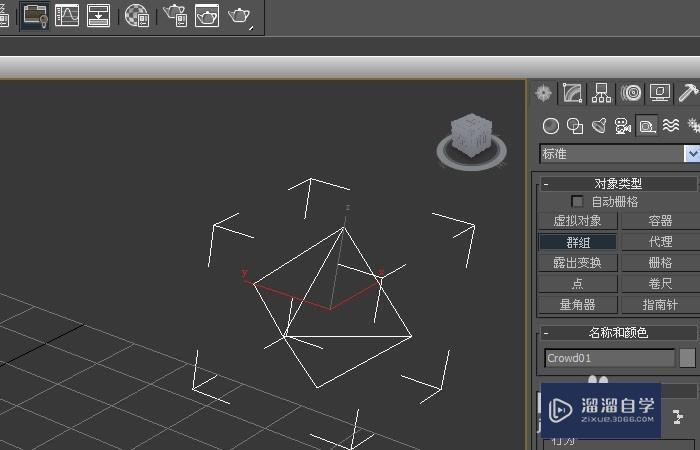The width and height of the screenshot is (700, 450).
Task: Switch to the Modify command panel
Action: click(x=572, y=93)
